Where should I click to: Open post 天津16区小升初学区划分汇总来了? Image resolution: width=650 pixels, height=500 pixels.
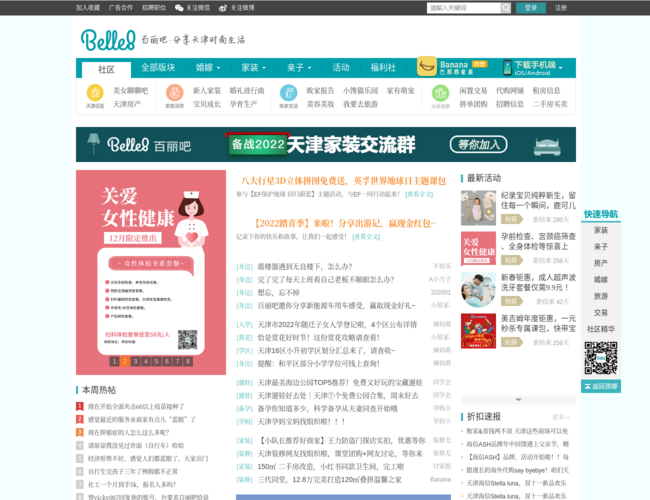click(x=327, y=351)
